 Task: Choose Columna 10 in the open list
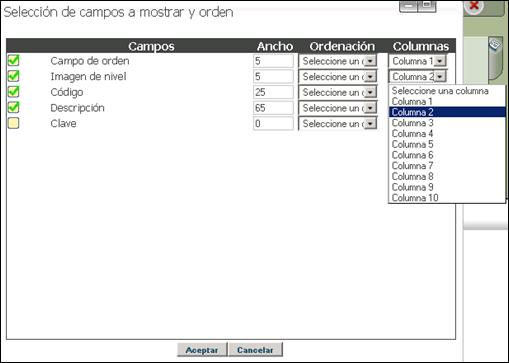(447, 197)
